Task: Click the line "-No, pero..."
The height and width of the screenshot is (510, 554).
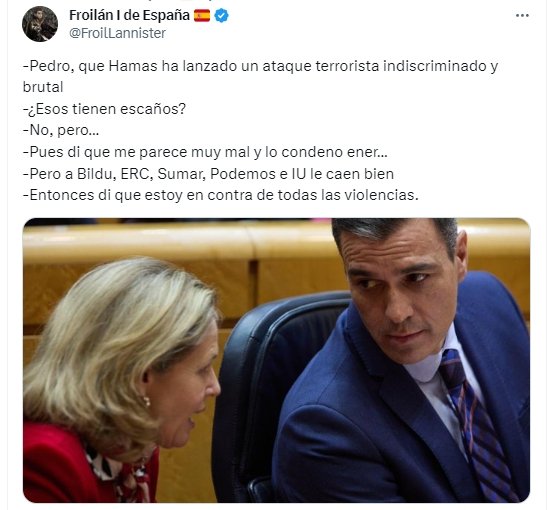Action: [x=61, y=130]
